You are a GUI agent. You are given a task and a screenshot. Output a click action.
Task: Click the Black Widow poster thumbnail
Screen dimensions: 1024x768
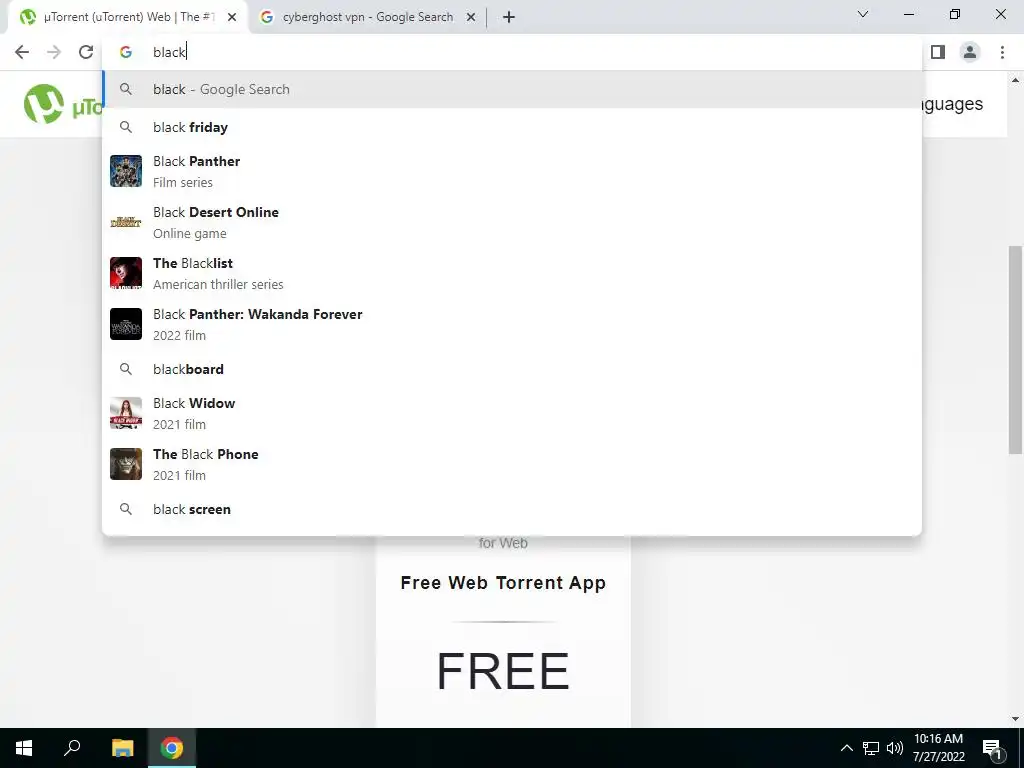tap(126, 413)
